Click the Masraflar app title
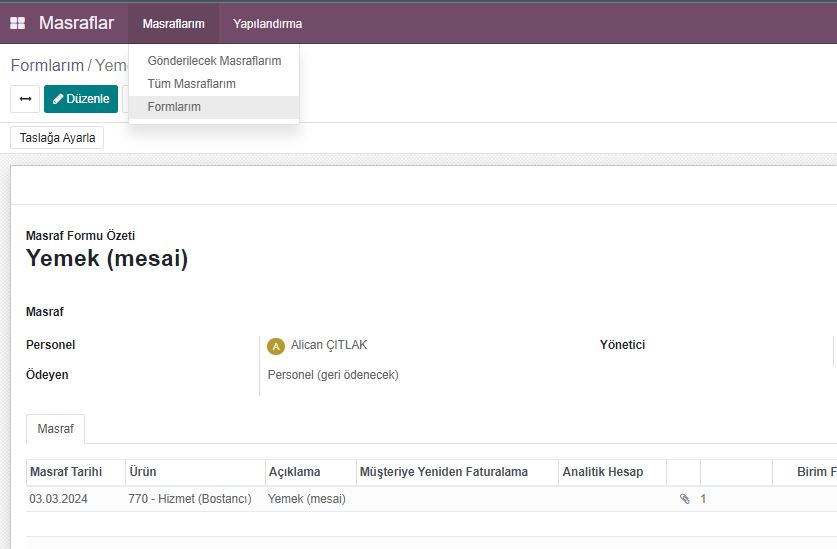The width and height of the screenshot is (837, 549). pos(76,23)
